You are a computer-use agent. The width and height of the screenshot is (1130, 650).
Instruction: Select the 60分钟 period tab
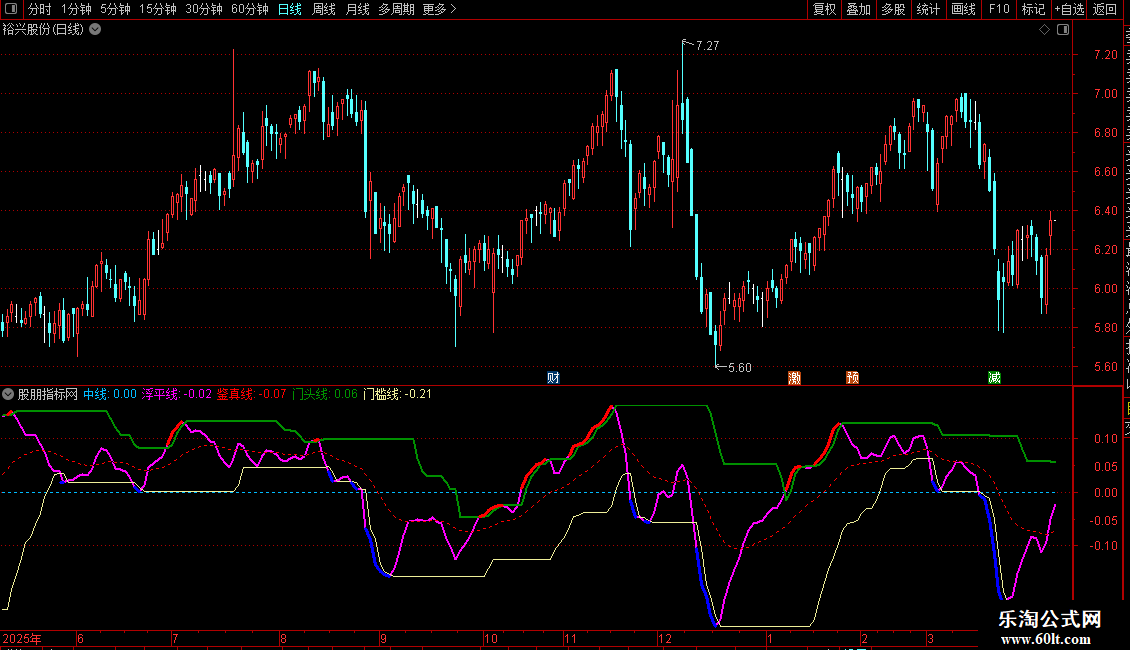tap(249, 10)
